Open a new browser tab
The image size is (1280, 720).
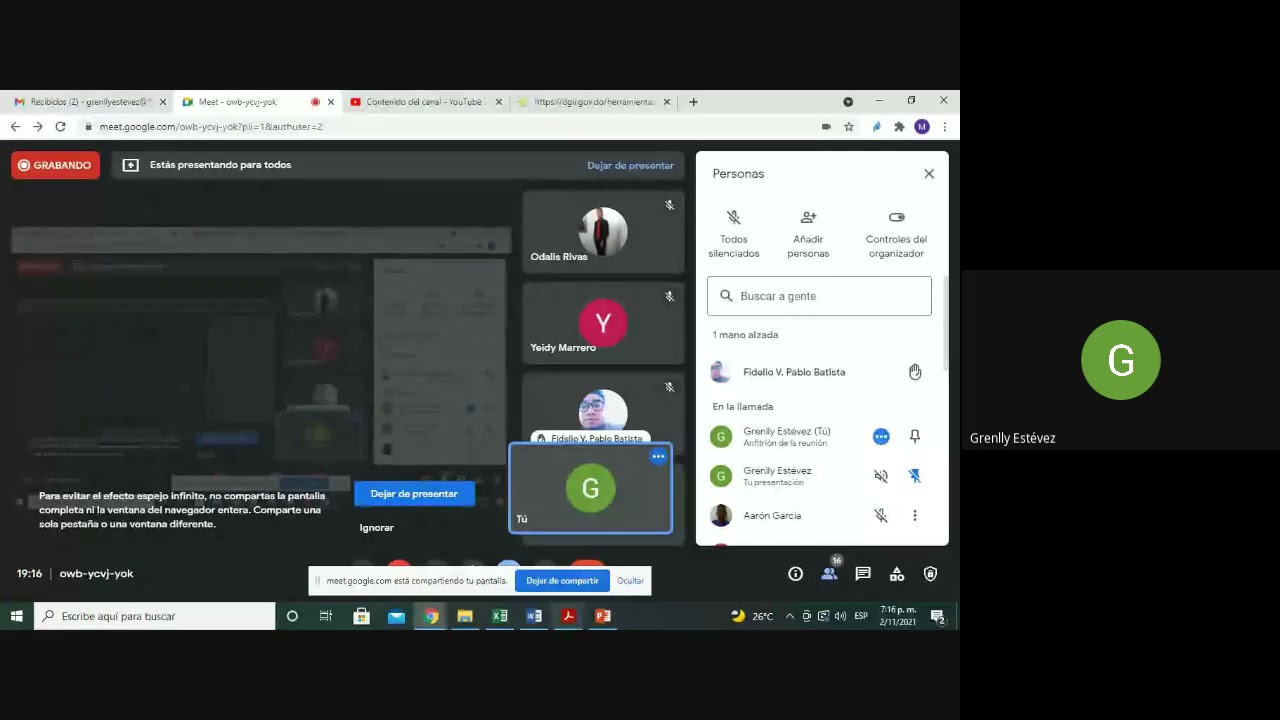(693, 102)
